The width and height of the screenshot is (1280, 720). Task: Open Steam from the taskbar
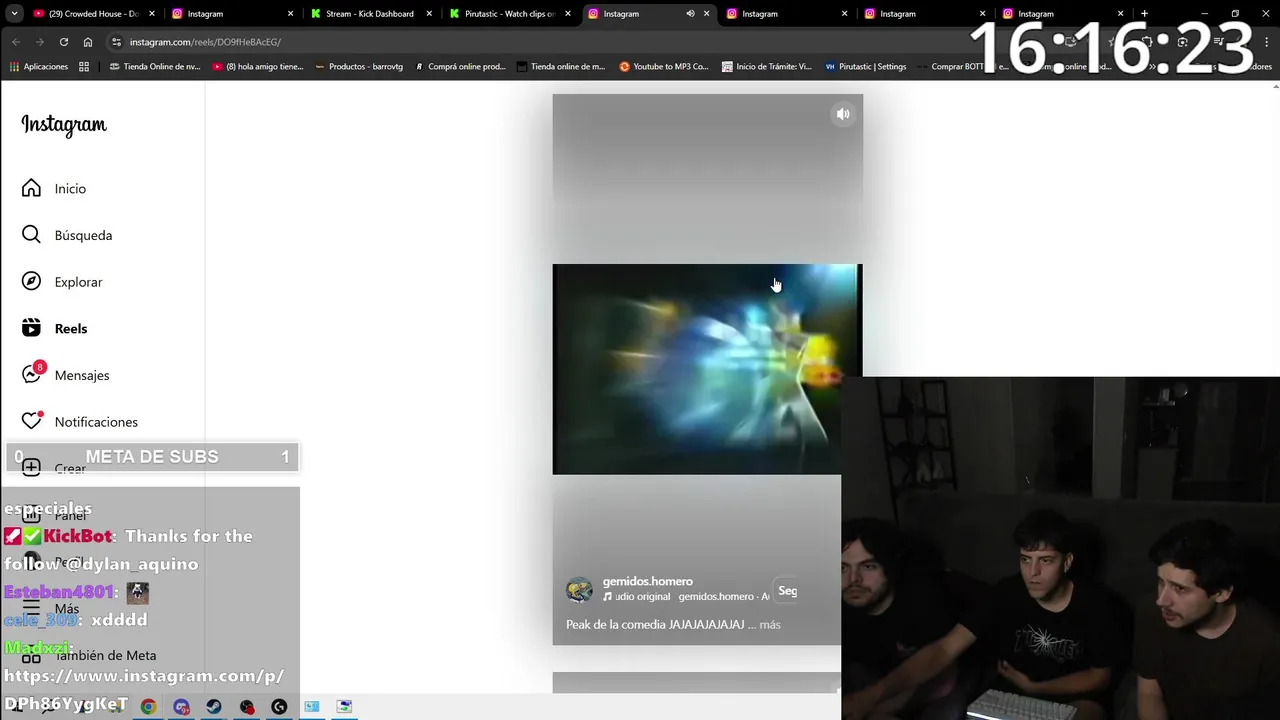click(214, 707)
